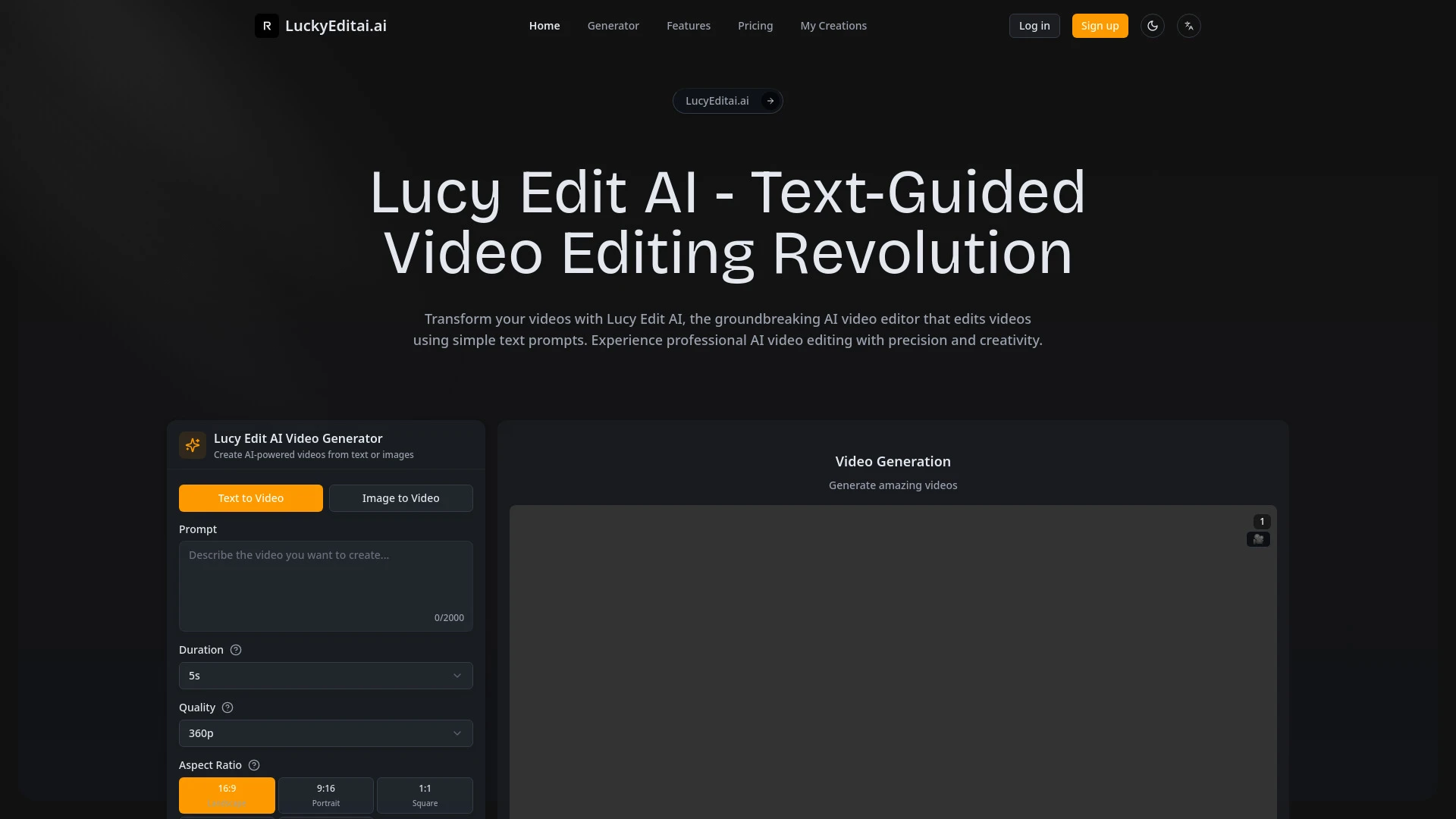Open the Aspect Ratio help tooltip icon

[254, 765]
